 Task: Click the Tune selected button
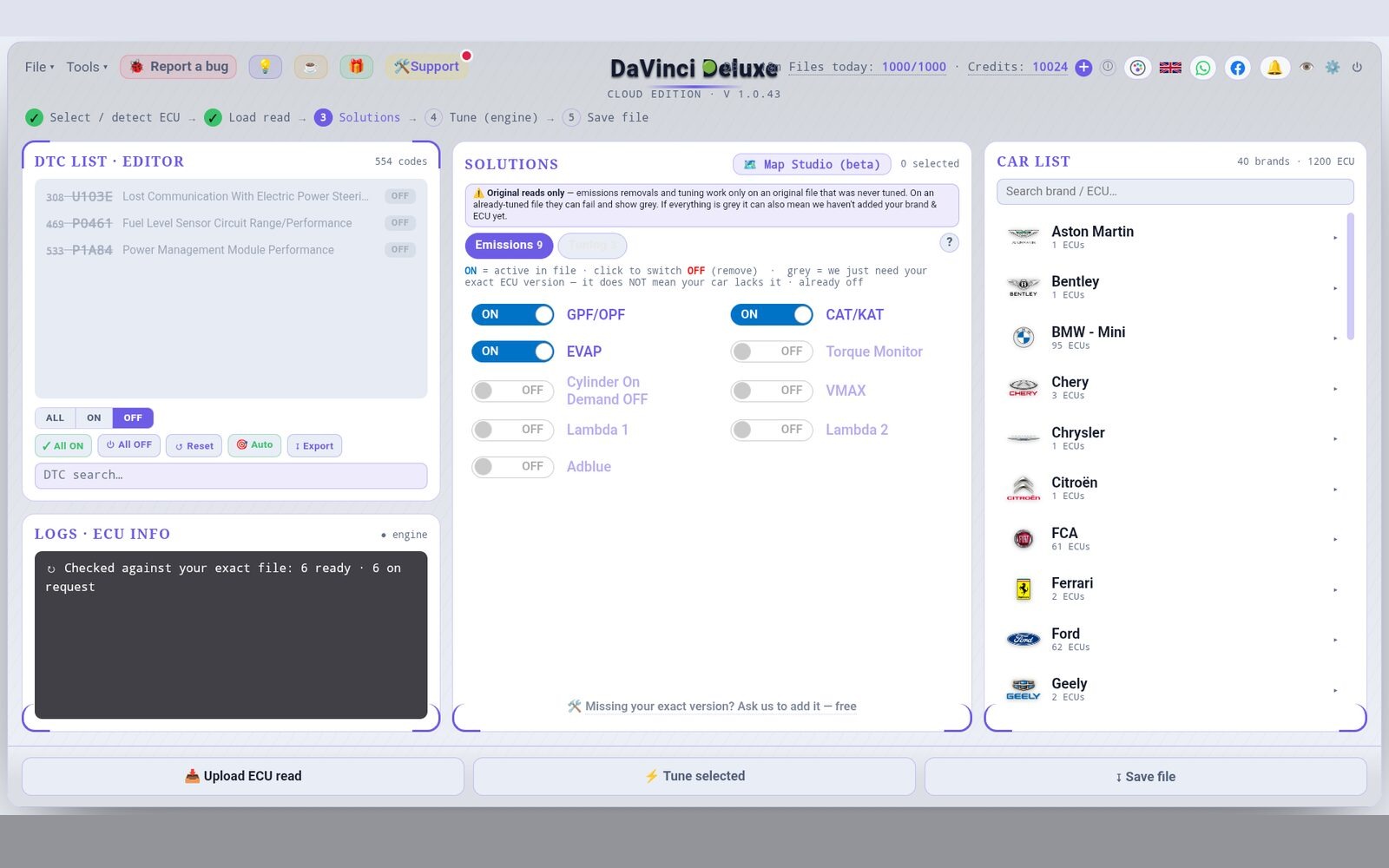(694, 776)
